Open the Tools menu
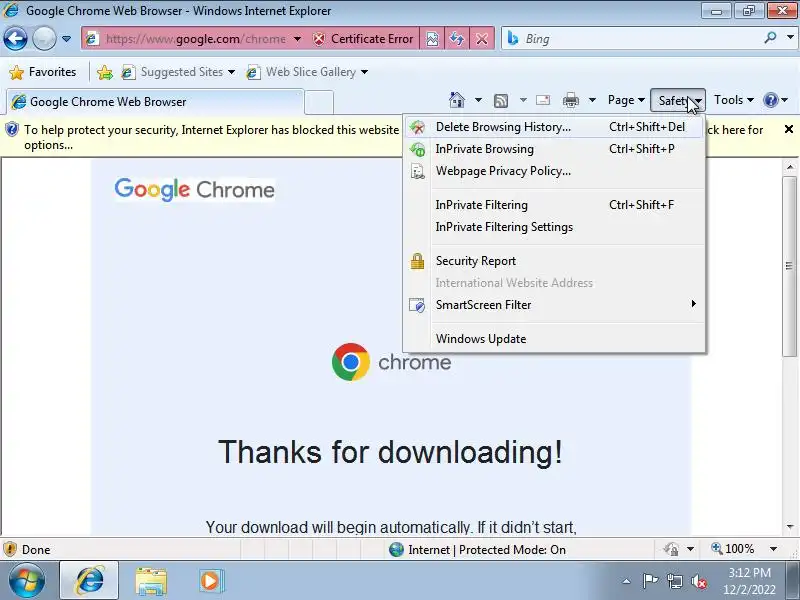800x600 pixels. [734, 100]
